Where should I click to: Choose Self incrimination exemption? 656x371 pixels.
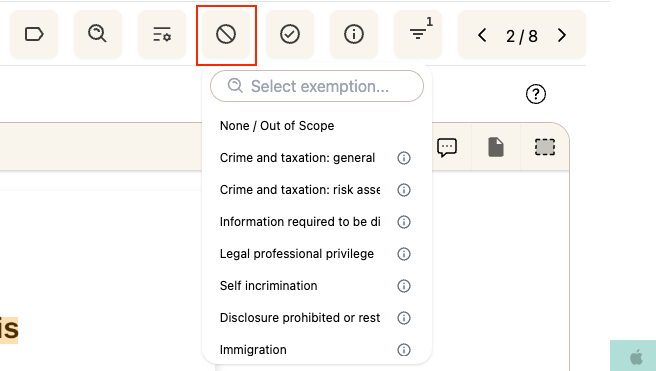click(x=269, y=286)
